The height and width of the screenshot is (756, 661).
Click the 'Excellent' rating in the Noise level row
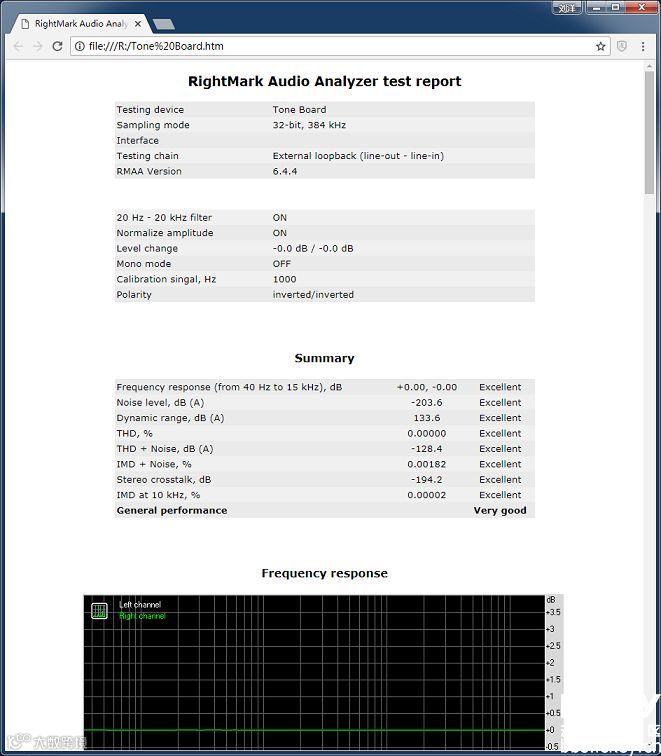[x=500, y=403]
